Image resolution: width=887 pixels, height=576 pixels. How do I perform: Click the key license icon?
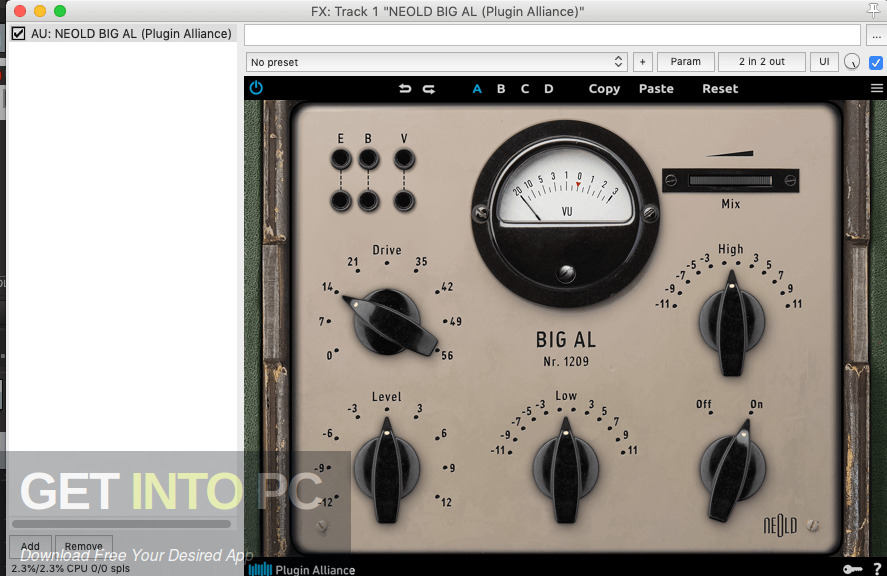pyautogui.click(x=852, y=569)
